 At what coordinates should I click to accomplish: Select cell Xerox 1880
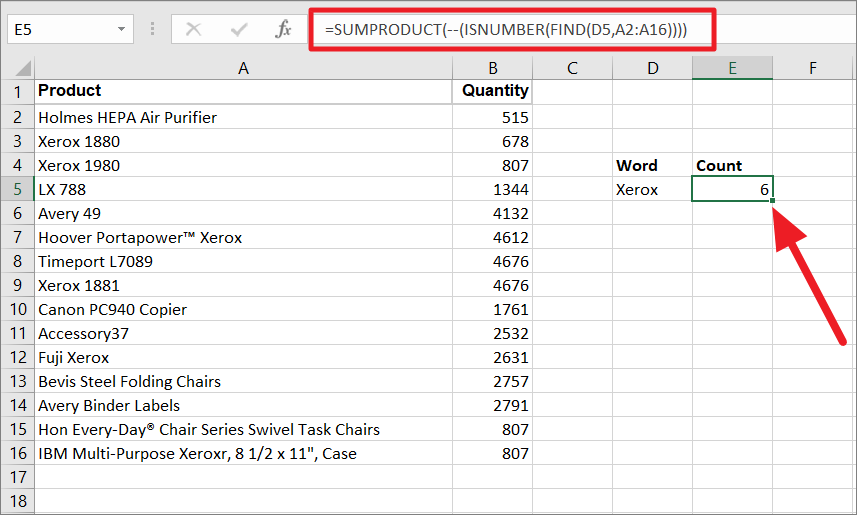click(x=243, y=141)
